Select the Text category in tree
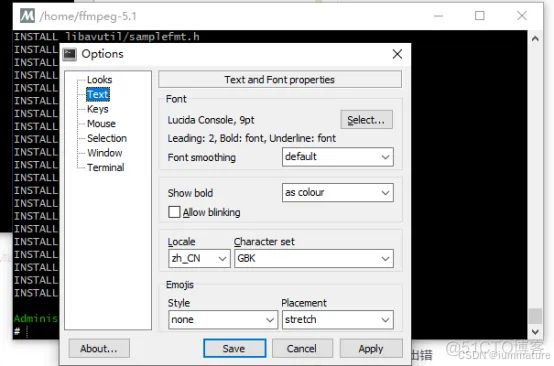This screenshot has height=366, width=554. pyautogui.click(x=98, y=94)
